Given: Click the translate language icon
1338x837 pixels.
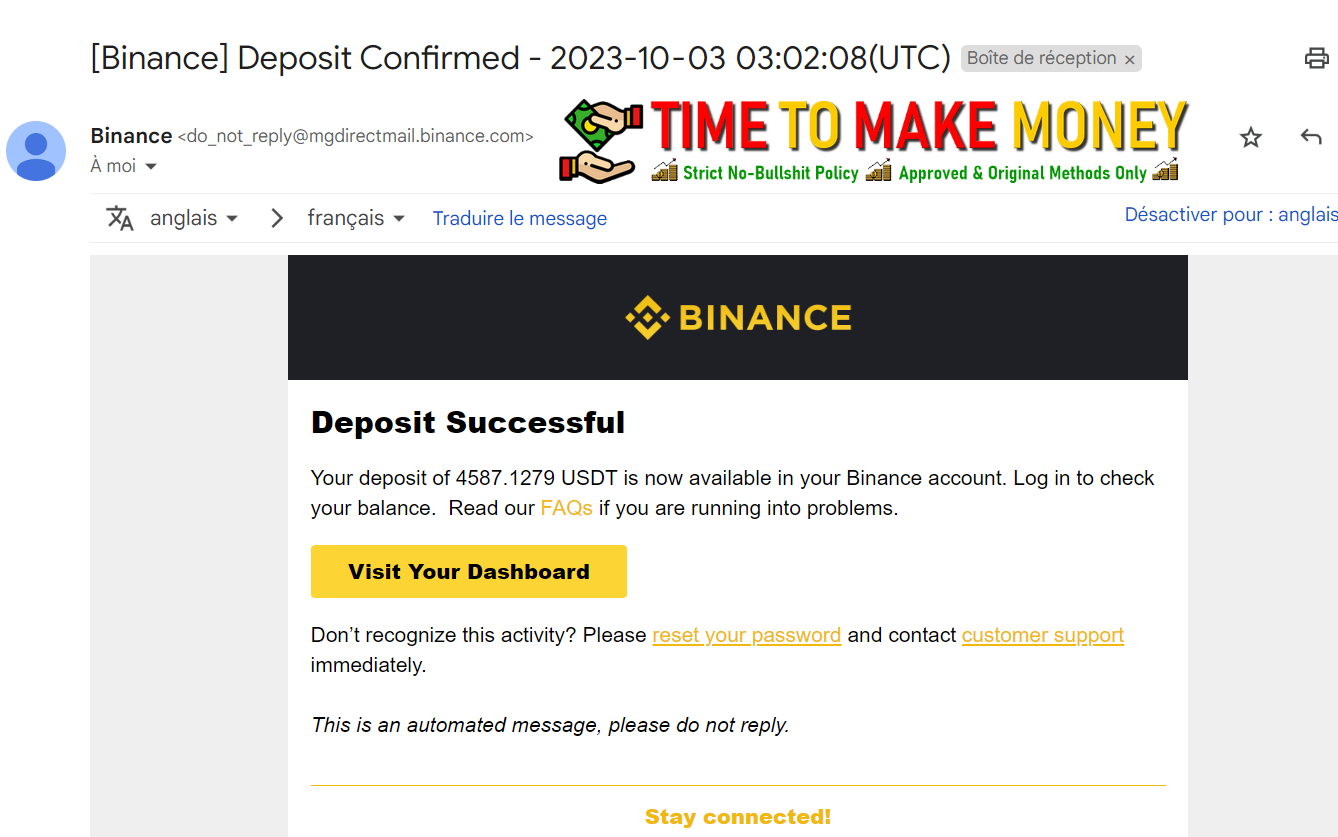Looking at the screenshot, I should coord(120,218).
